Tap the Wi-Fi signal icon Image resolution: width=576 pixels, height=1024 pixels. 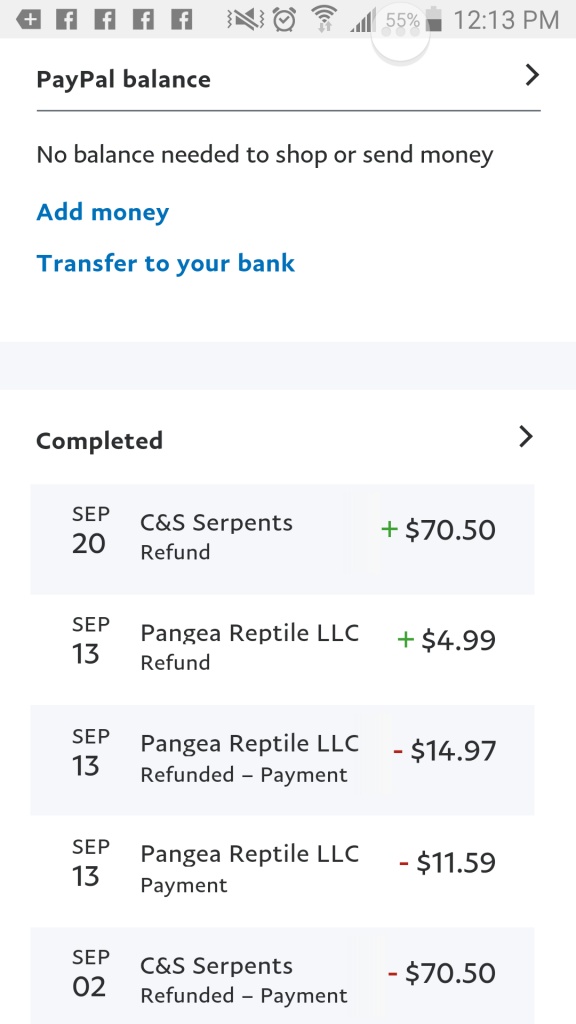pos(323,19)
